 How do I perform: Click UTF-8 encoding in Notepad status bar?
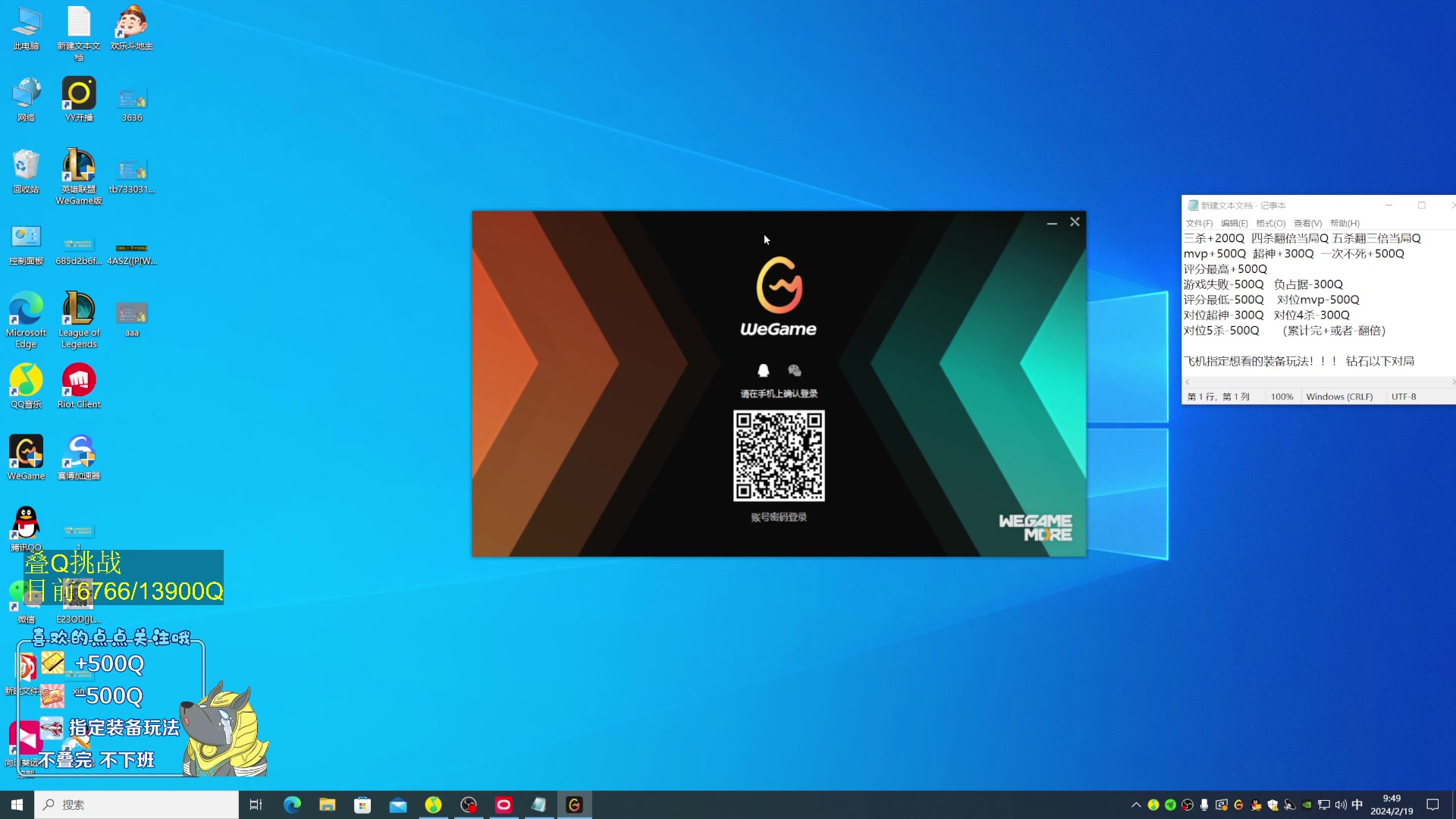(x=1404, y=397)
